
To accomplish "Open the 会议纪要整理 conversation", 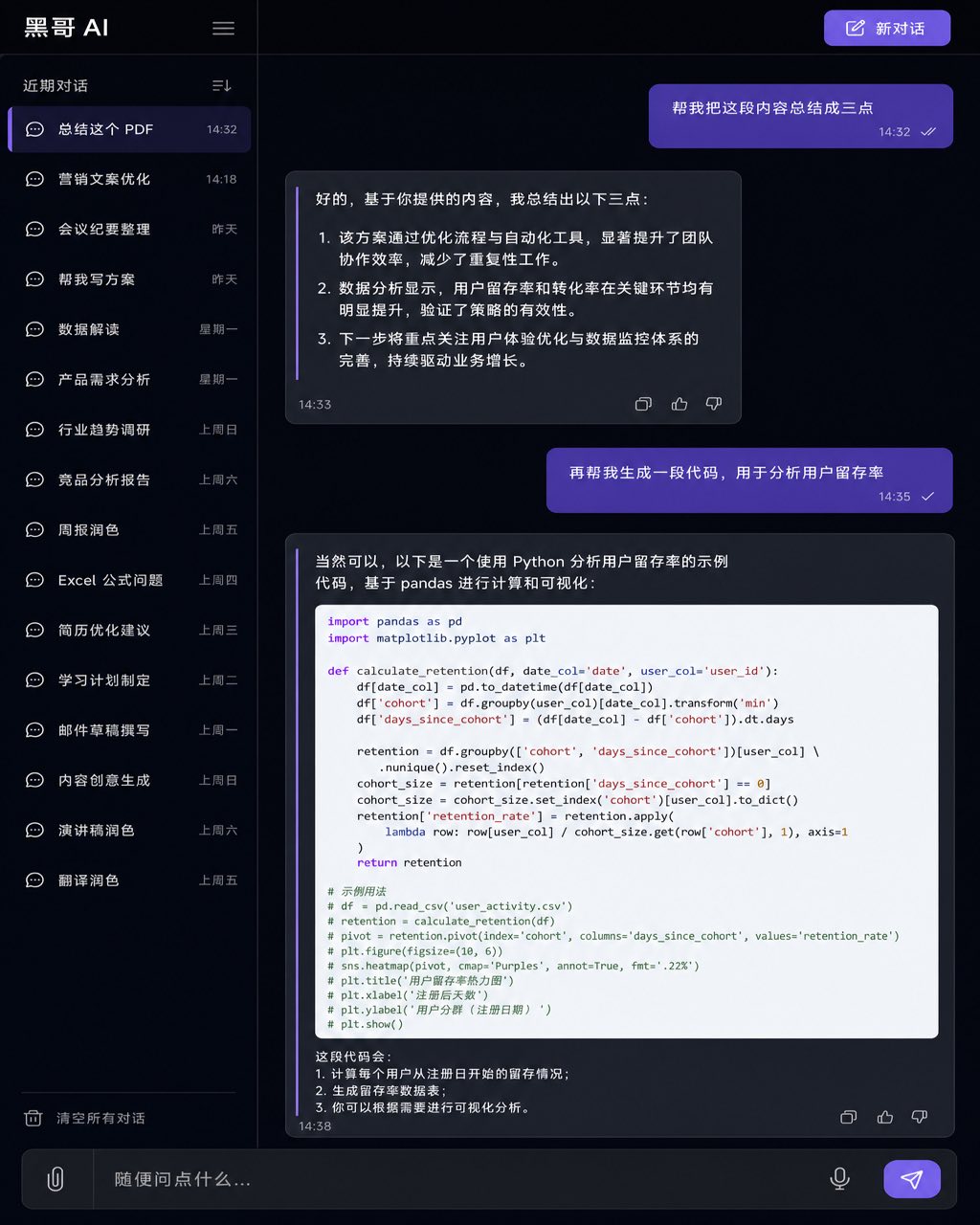I will (129, 230).
